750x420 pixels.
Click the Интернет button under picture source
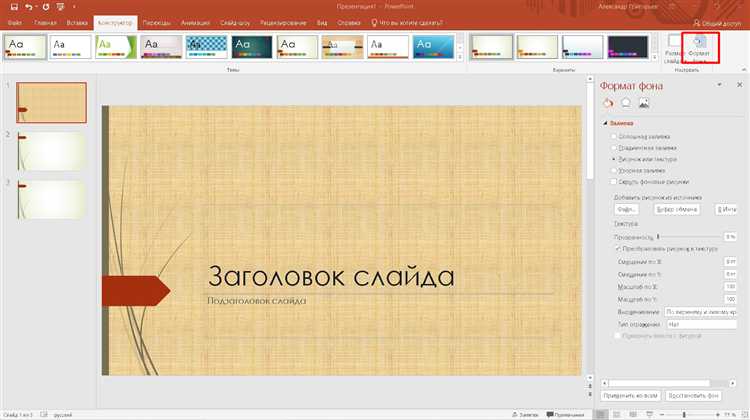(x=727, y=210)
